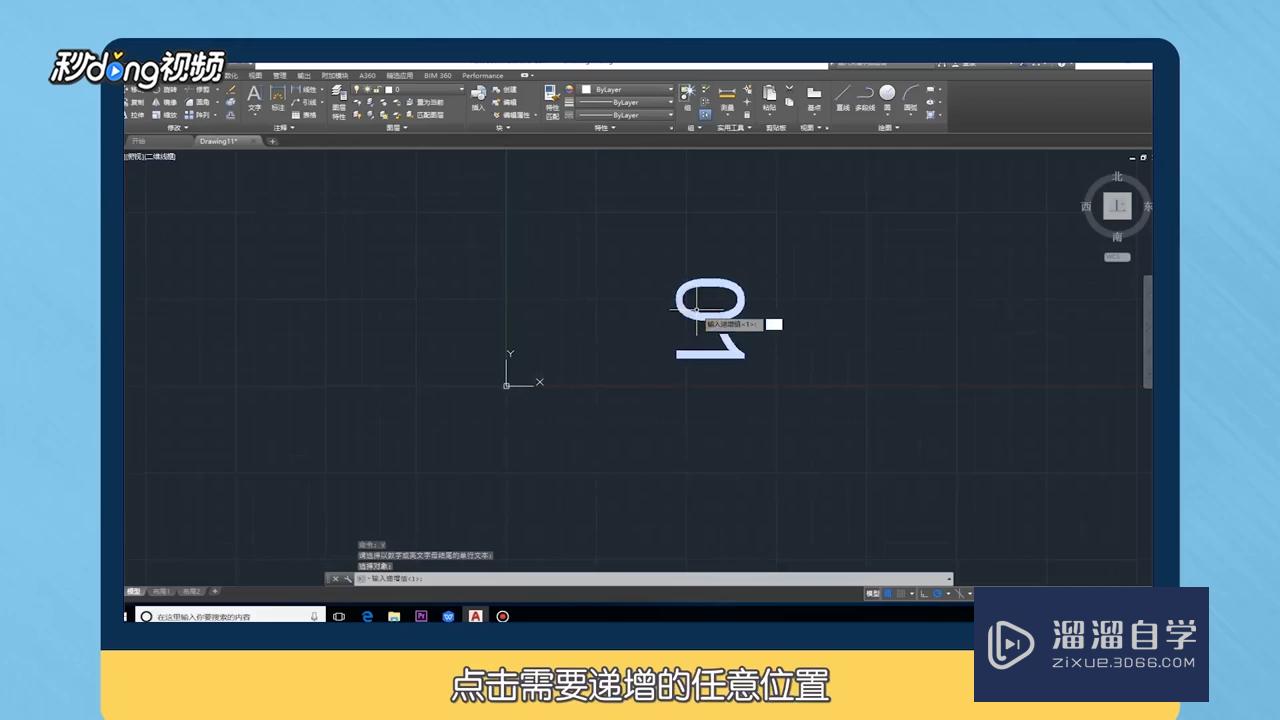Expand the 实用工具 panel dropdown

[735, 128]
